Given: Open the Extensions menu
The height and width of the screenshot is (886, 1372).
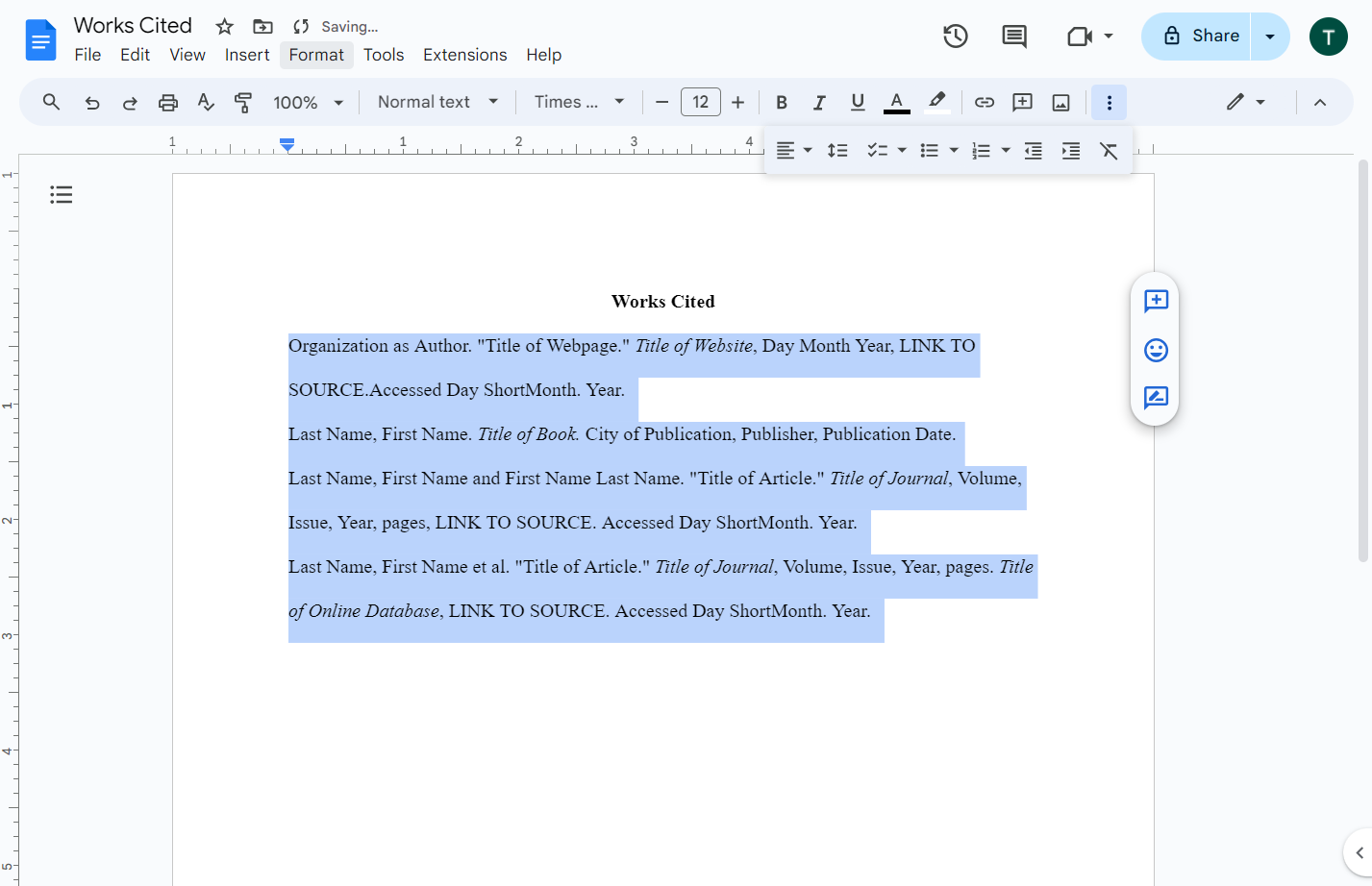Looking at the screenshot, I should click(x=465, y=55).
